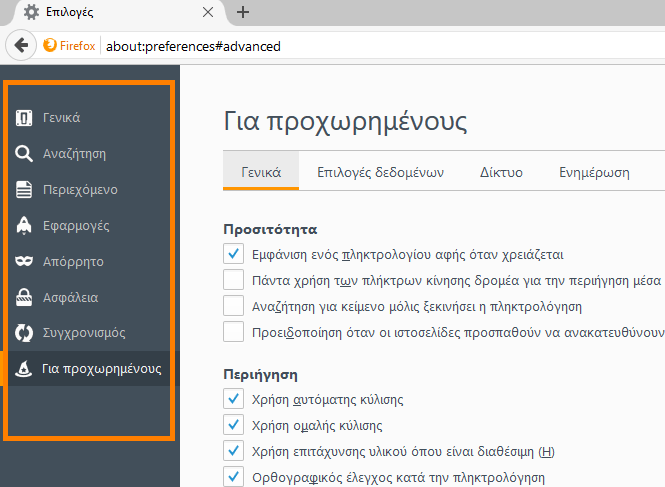Switch to the Δίκτυο tab
The image size is (665, 487).
(501, 172)
